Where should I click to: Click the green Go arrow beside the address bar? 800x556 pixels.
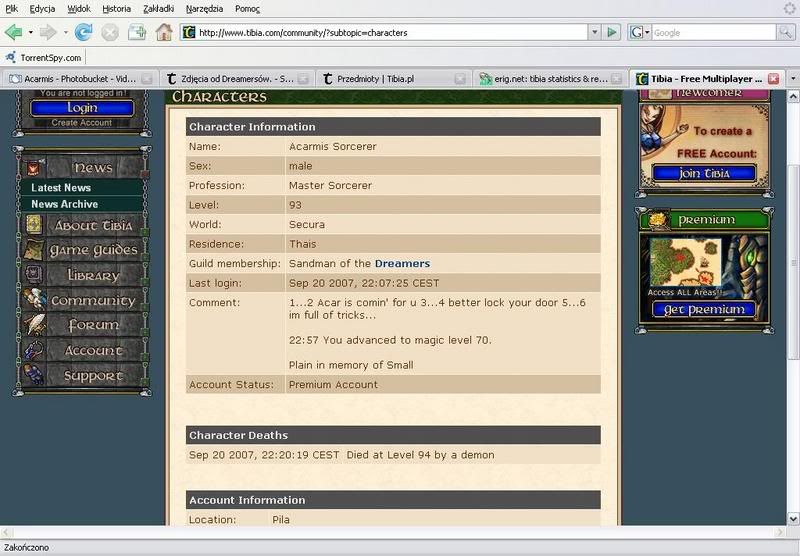click(x=612, y=33)
